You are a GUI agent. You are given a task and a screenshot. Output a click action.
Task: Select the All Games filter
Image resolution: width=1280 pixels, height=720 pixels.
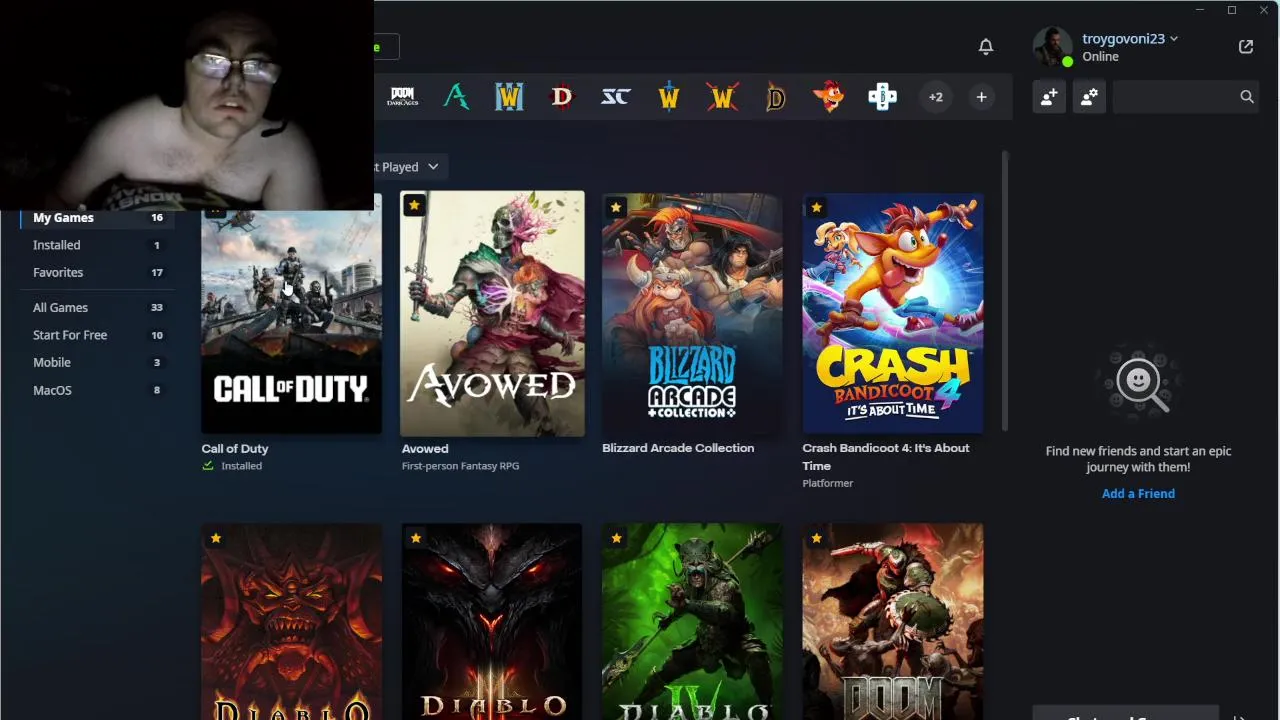(97, 308)
